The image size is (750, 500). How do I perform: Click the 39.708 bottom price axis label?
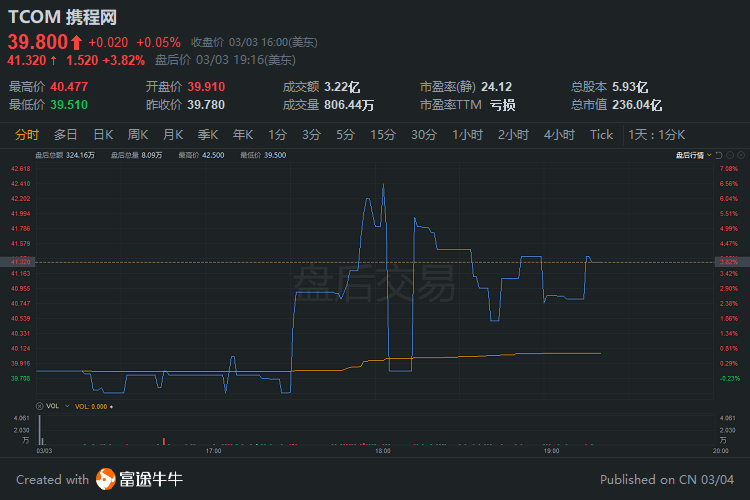[21, 378]
